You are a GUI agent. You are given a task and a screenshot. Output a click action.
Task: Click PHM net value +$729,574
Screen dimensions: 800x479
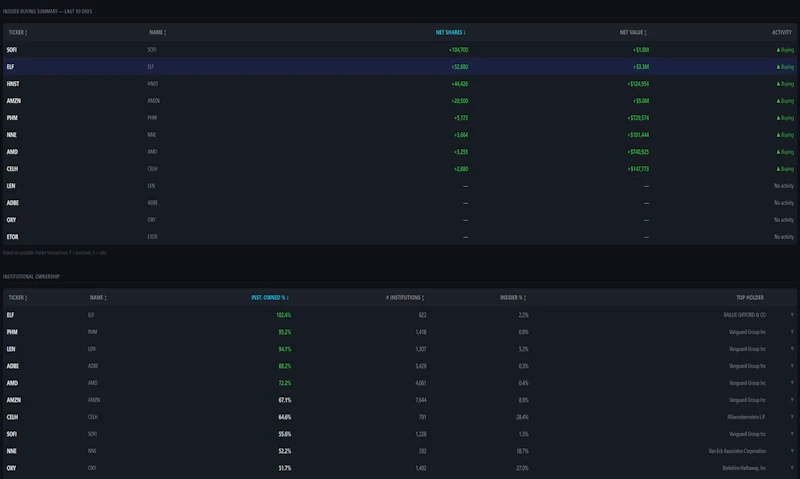(638, 118)
